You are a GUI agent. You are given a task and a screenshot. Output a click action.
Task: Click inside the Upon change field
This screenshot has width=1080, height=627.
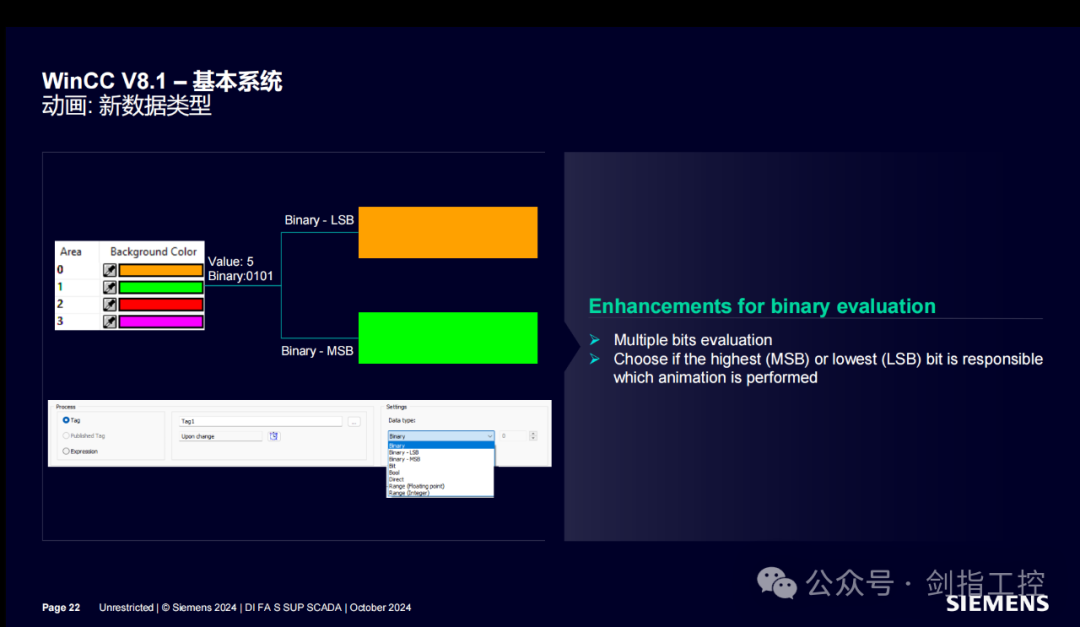pos(219,435)
